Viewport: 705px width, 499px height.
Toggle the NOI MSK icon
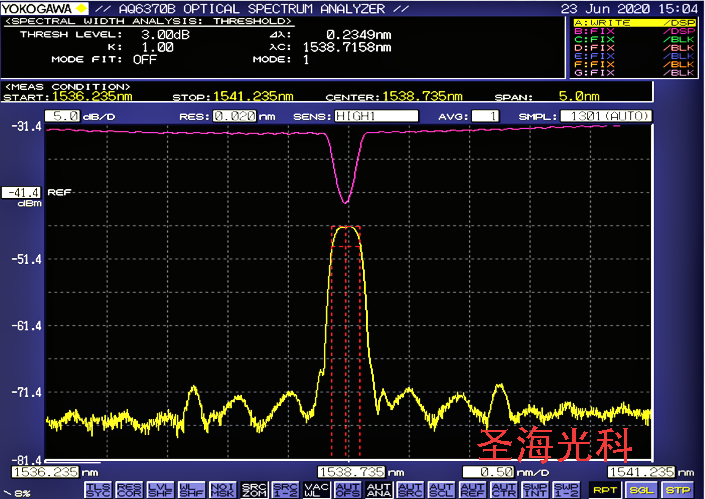(x=223, y=490)
